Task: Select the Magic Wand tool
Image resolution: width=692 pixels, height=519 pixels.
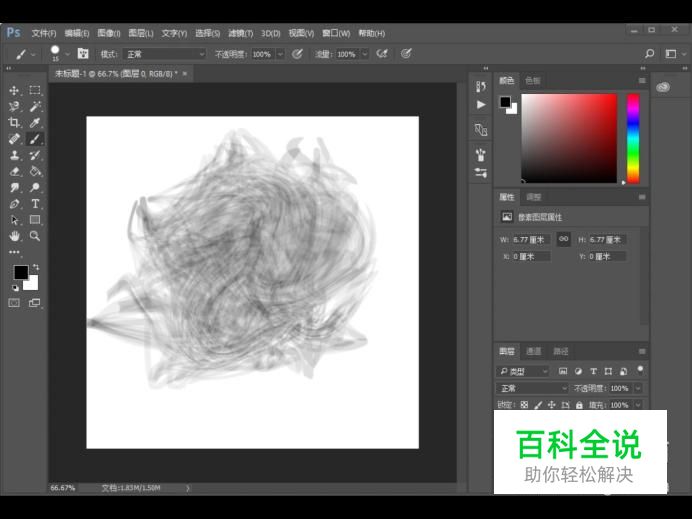Action: coord(35,106)
